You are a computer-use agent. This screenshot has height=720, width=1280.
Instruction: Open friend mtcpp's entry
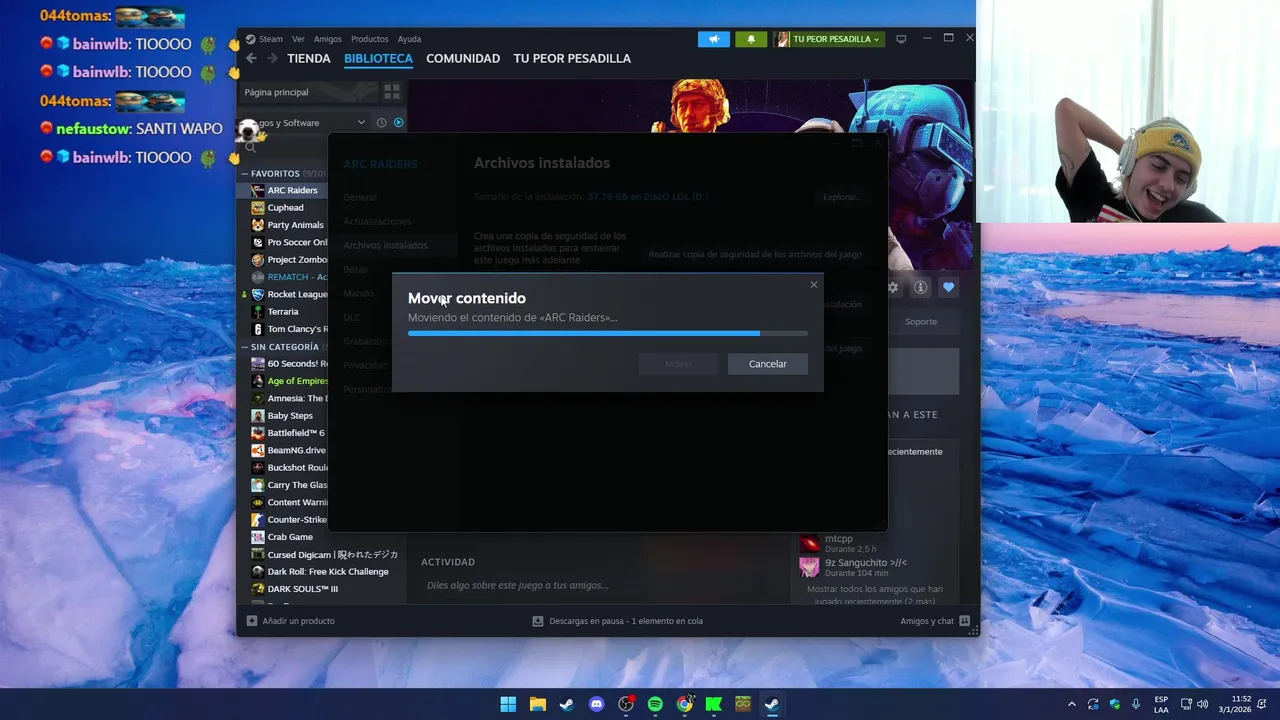point(840,543)
